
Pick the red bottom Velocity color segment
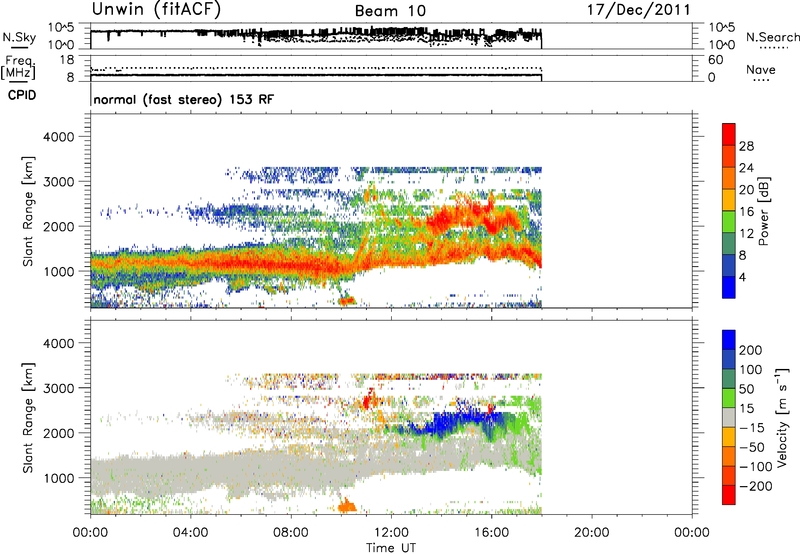click(729, 495)
